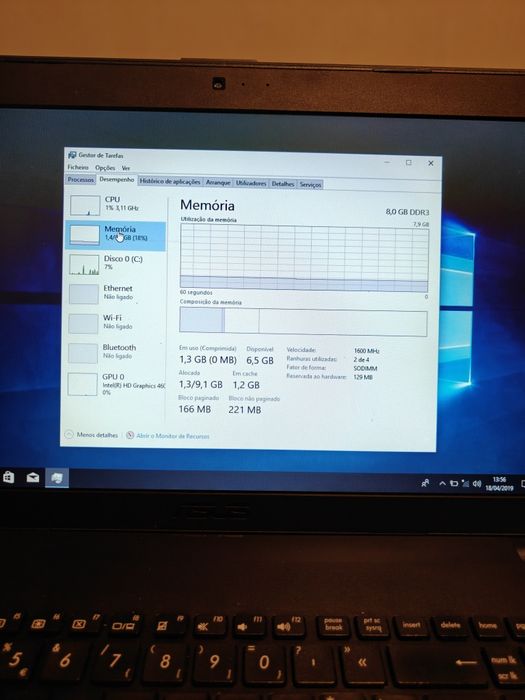This screenshot has height=700, width=525.
Task: Click the 129 MB hardware reserved value
Action: tap(363, 378)
